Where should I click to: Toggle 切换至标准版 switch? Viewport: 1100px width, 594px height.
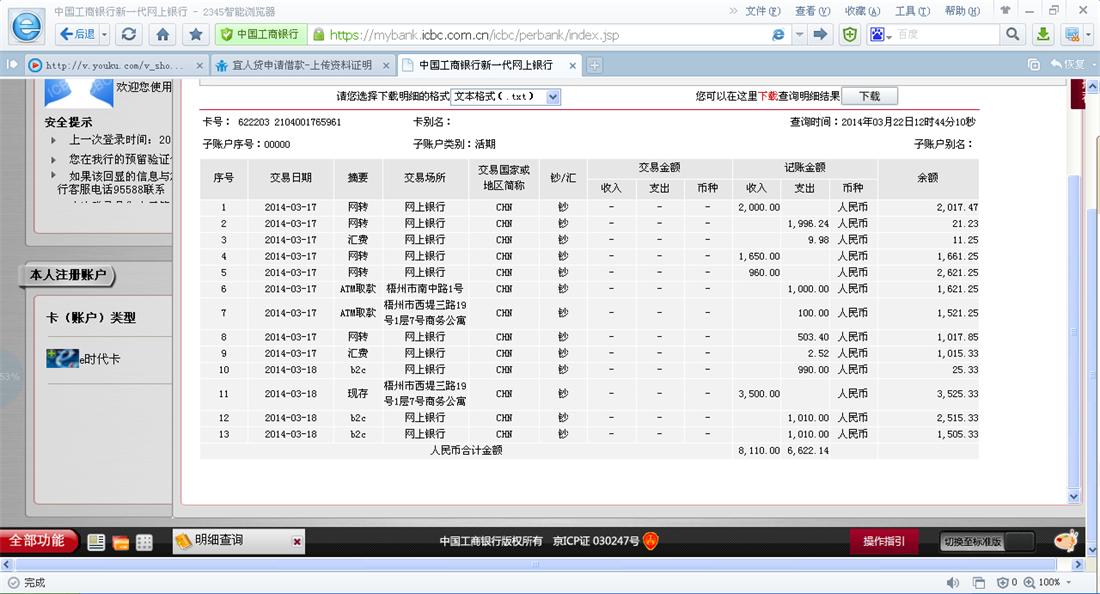point(987,541)
